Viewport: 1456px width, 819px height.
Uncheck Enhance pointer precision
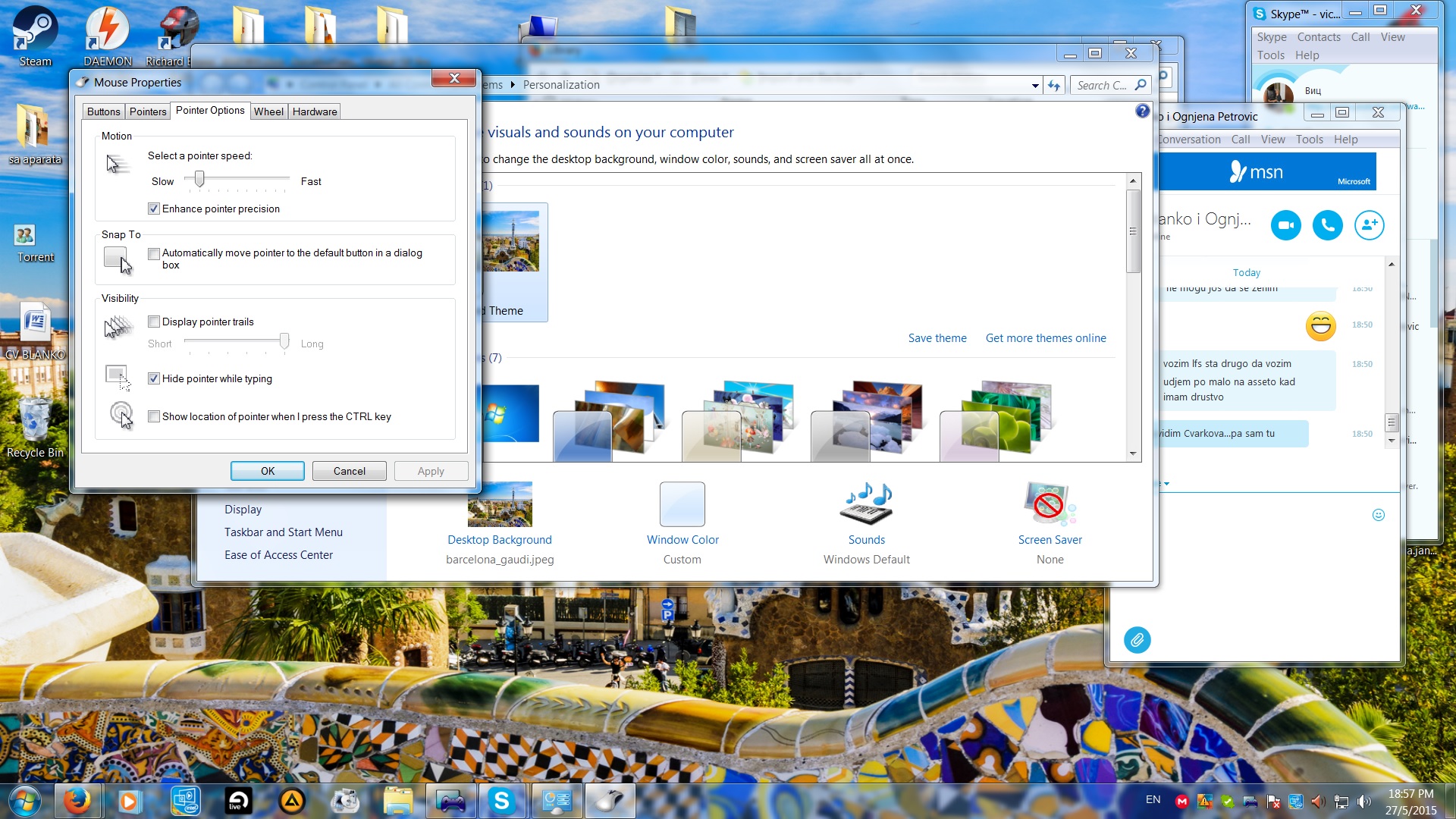point(154,209)
